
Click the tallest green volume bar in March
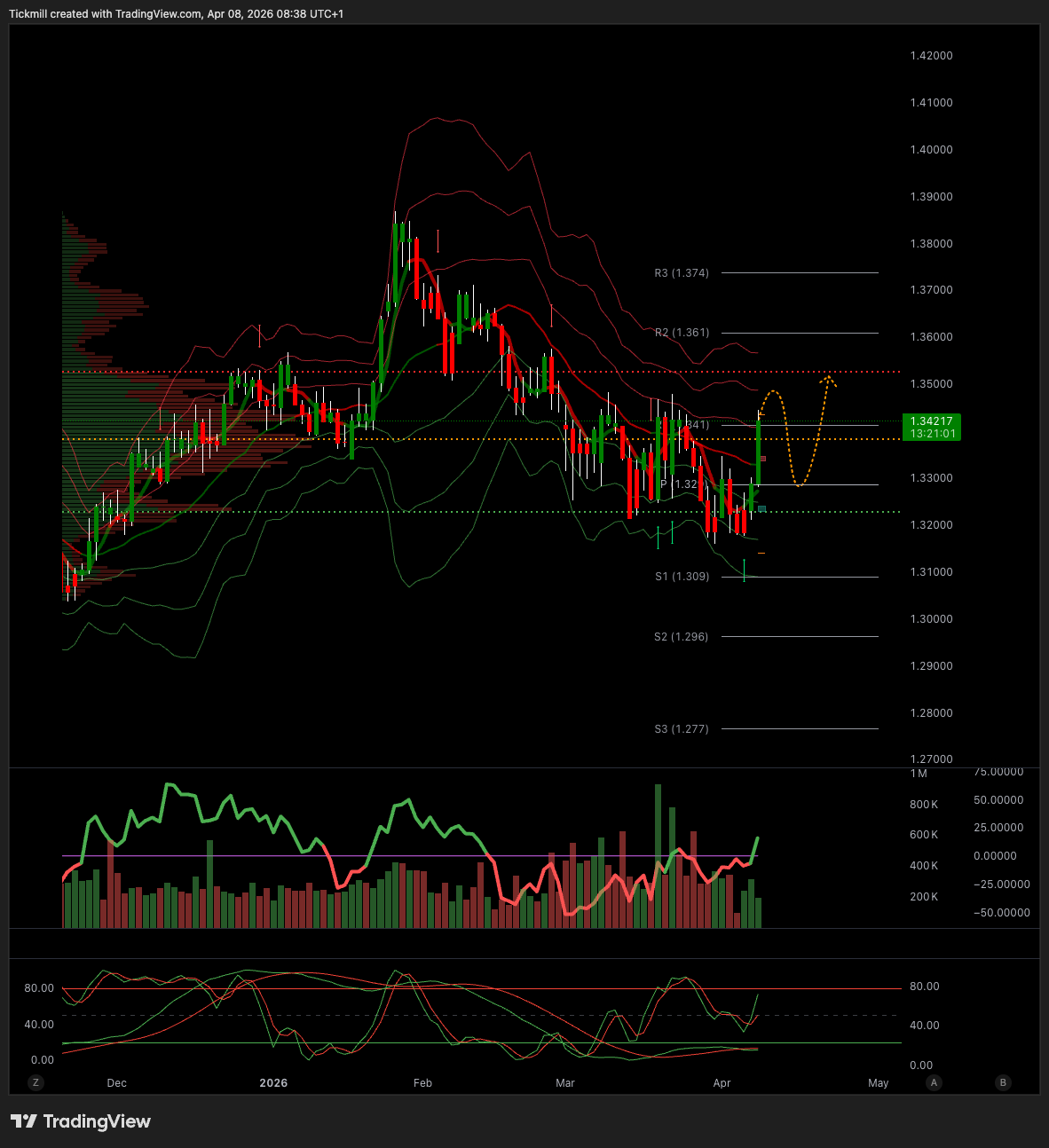658,852
